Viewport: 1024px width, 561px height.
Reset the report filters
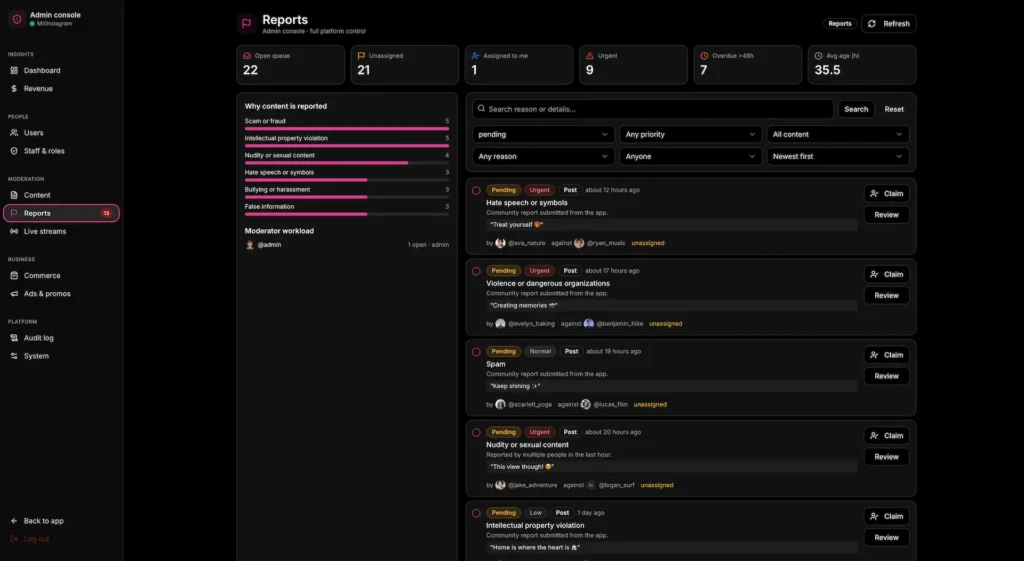pos(894,109)
